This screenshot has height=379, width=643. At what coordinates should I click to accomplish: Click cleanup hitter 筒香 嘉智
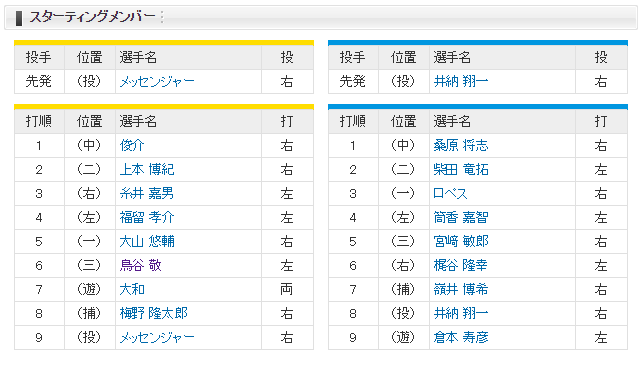tap(461, 217)
